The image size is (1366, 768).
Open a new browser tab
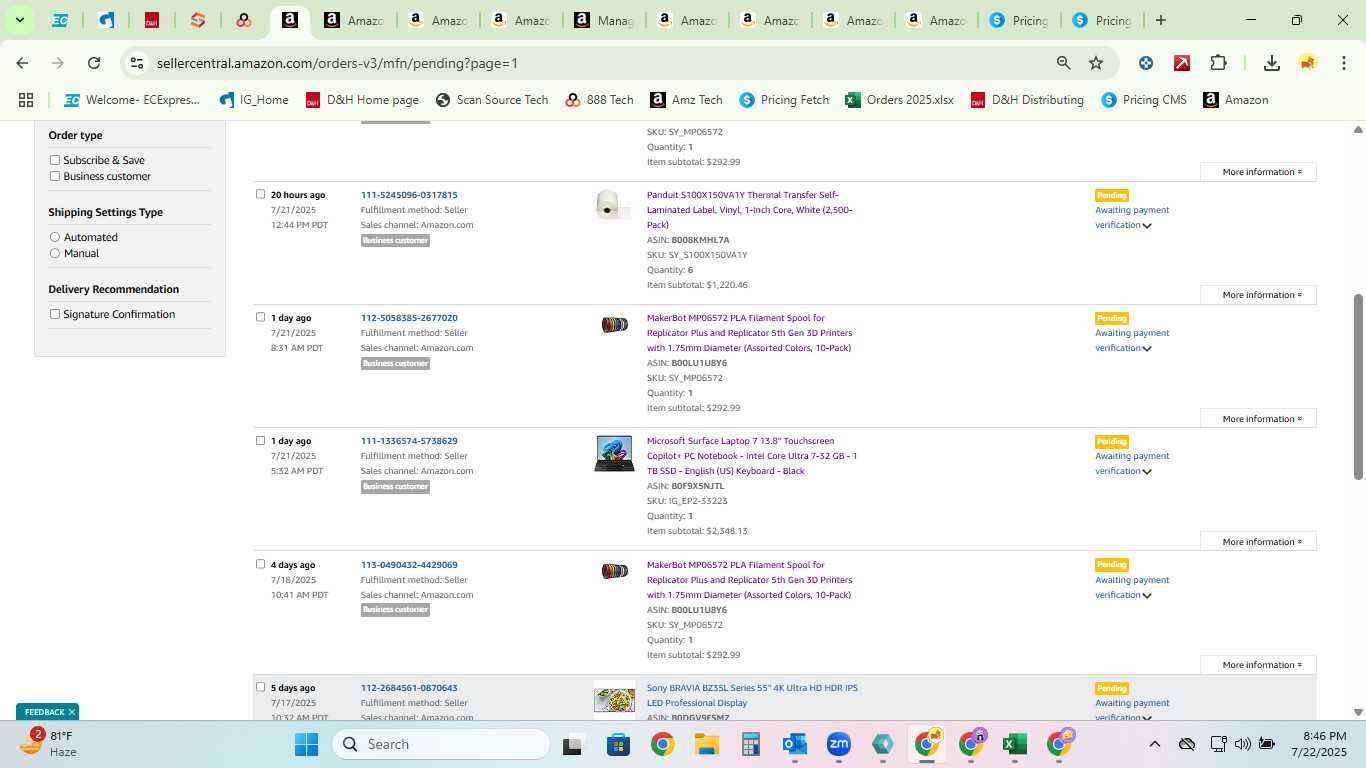(1160, 20)
